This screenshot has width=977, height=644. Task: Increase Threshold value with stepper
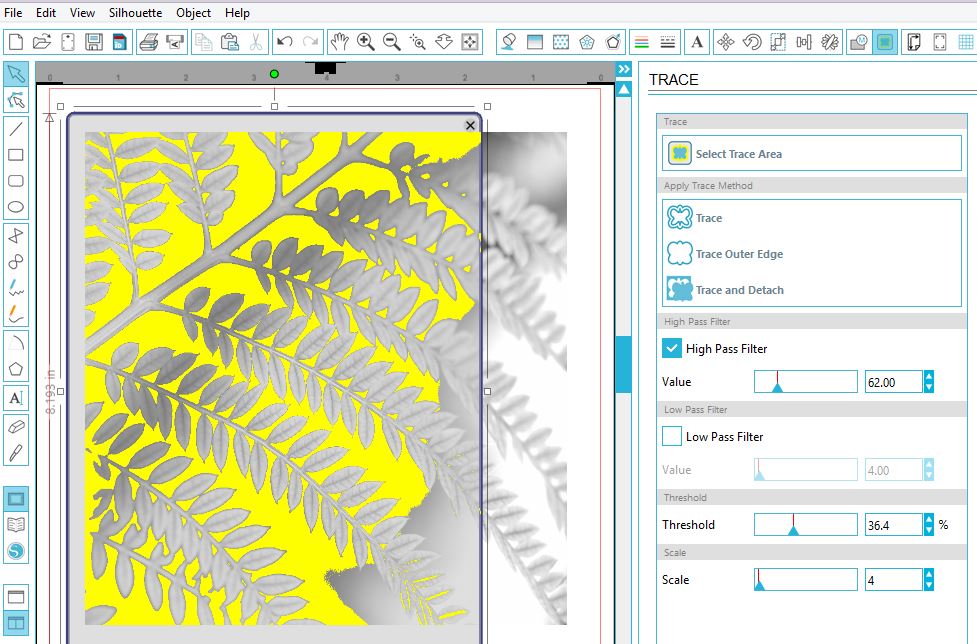click(929, 519)
